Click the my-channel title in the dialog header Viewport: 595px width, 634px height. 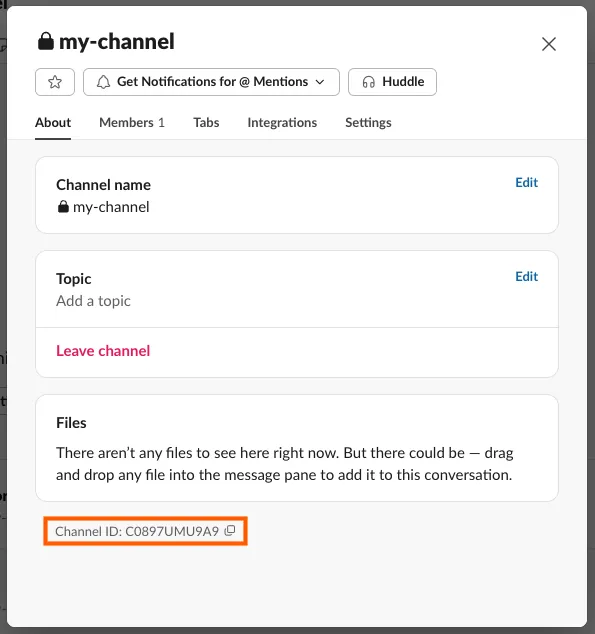[x=117, y=42]
